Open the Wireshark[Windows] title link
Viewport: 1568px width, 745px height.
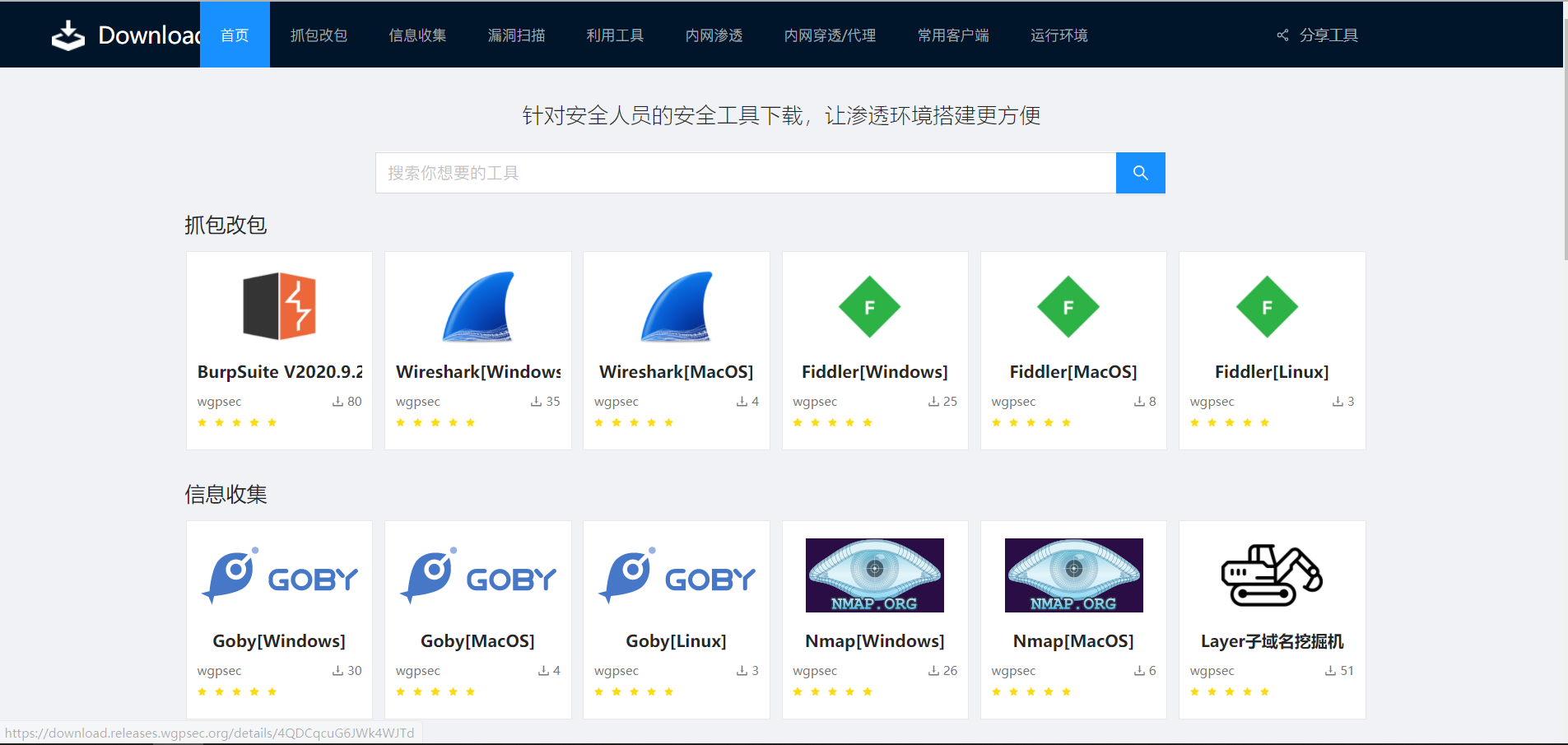[x=478, y=372]
